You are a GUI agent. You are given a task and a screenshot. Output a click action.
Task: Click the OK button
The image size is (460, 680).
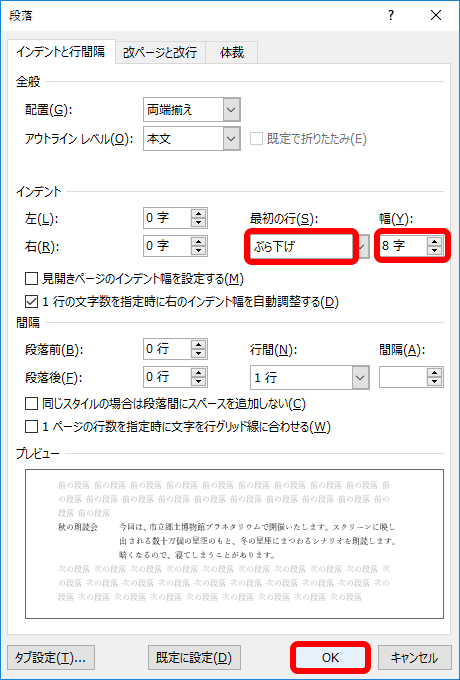[330, 657]
